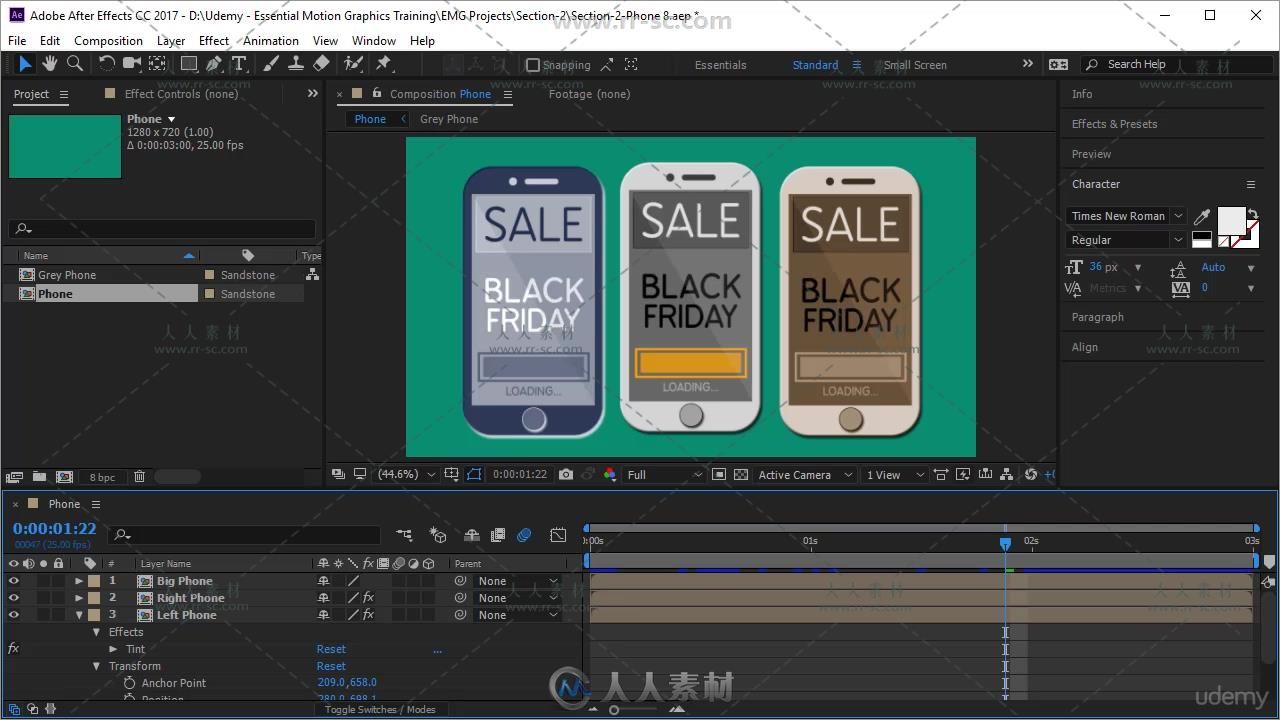Select the Hand tool
1280x720 pixels.
(x=49, y=64)
